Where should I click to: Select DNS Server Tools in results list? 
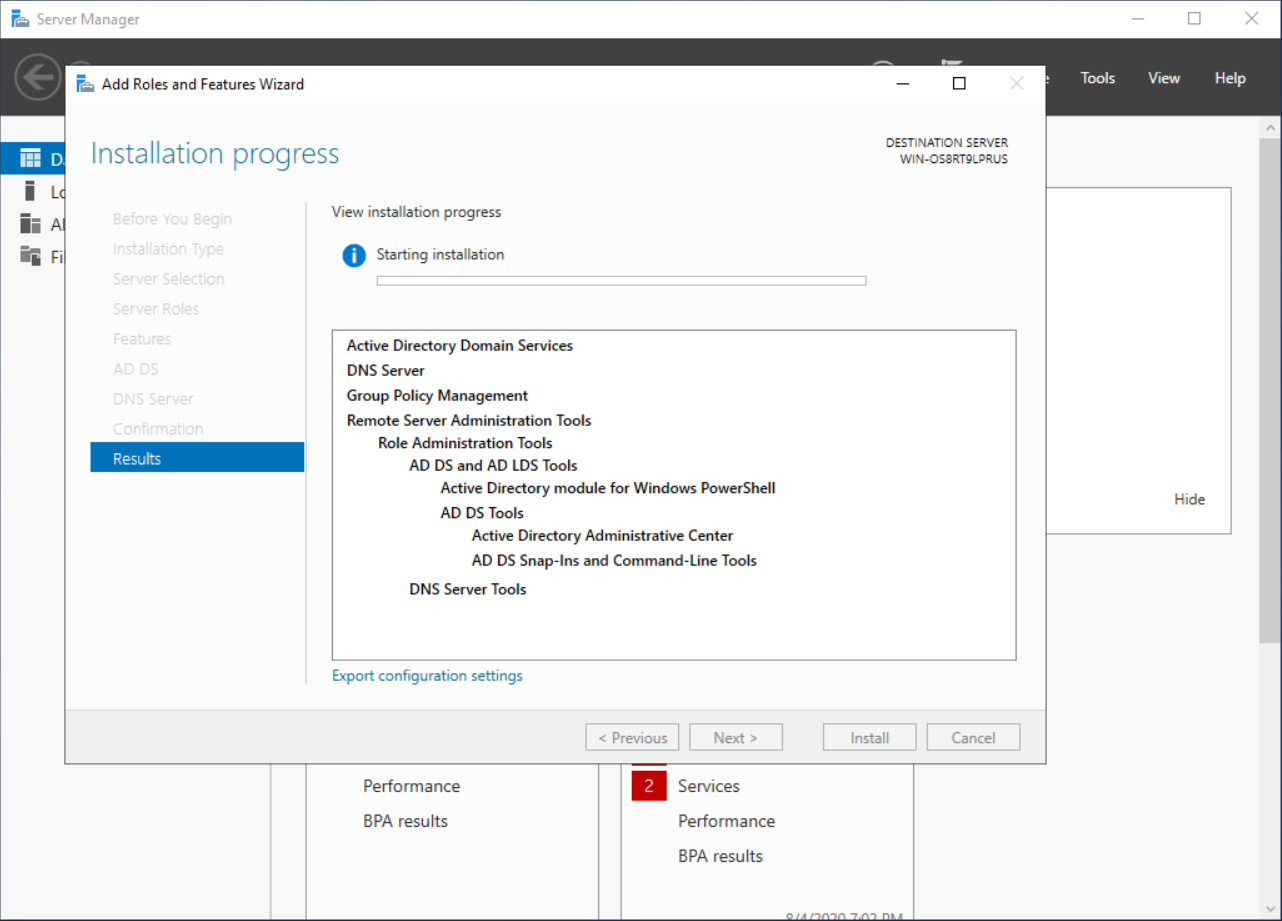point(467,589)
